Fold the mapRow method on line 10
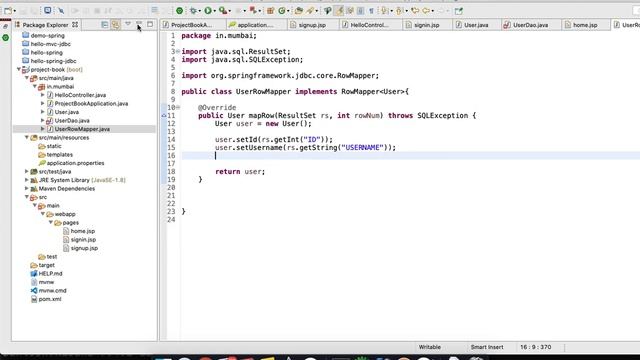The width and height of the screenshot is (640, 360). [x=178, y=107]
